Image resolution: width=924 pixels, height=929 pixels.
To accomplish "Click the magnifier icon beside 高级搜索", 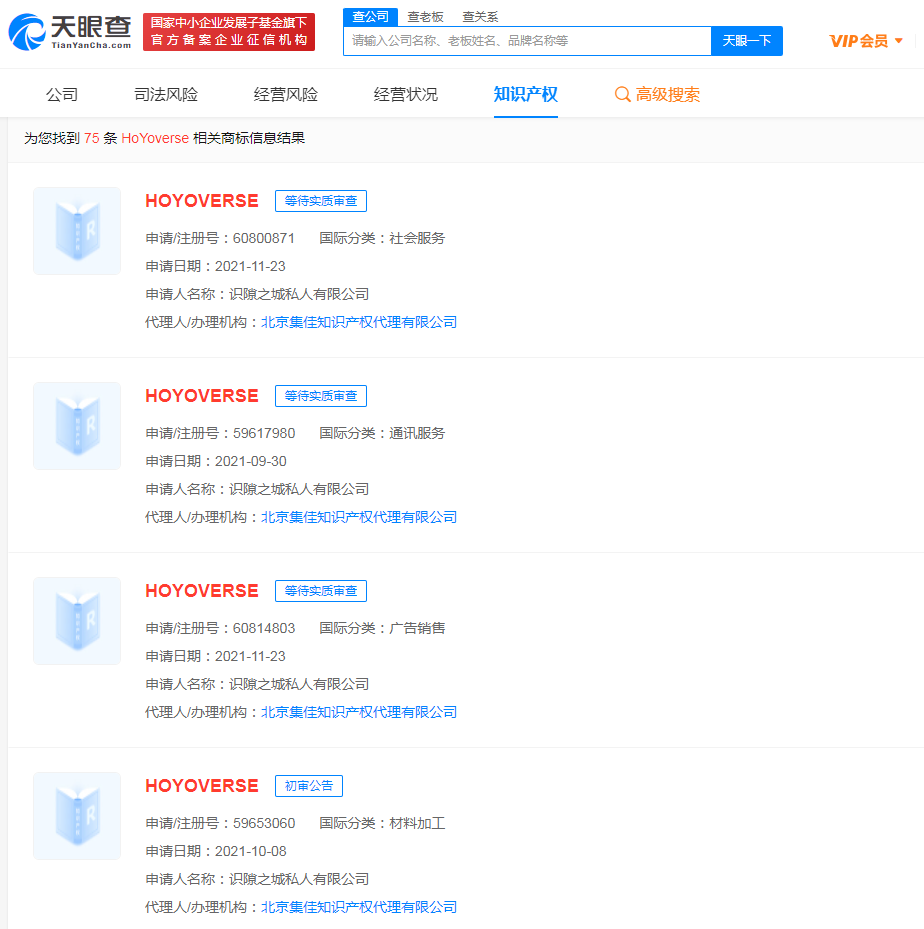I will (x=622, y=94).
